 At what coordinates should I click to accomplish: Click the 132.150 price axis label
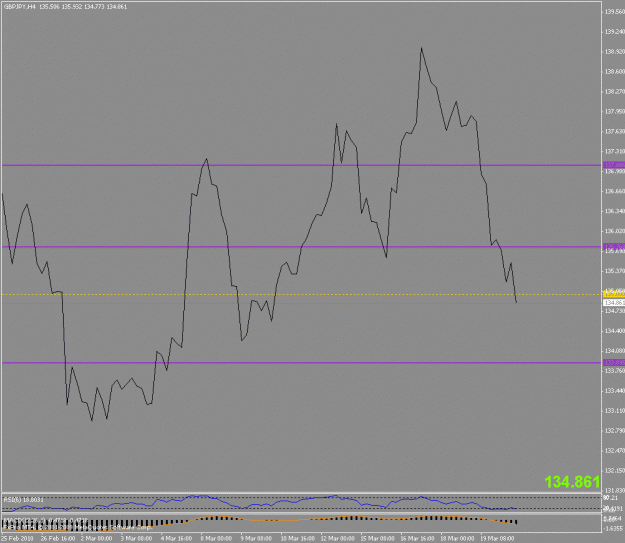[615, 470]
